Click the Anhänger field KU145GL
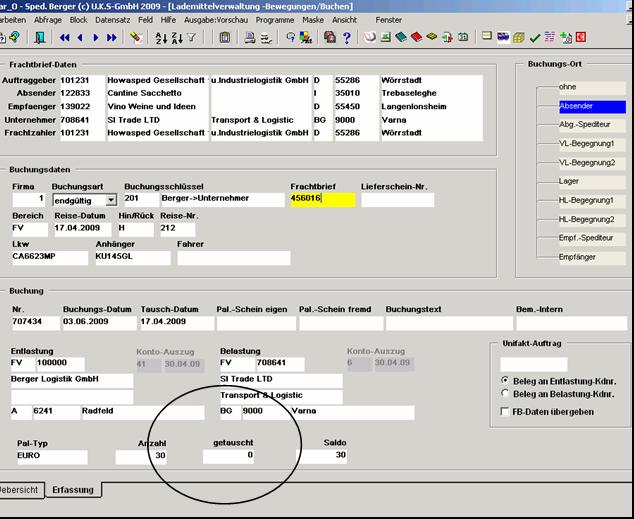 coord(133,257)
